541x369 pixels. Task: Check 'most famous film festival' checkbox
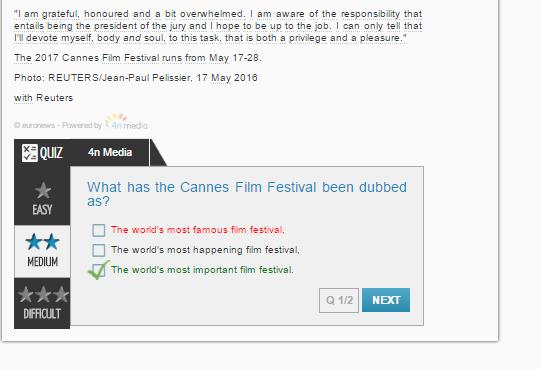(x=99, y=230)
